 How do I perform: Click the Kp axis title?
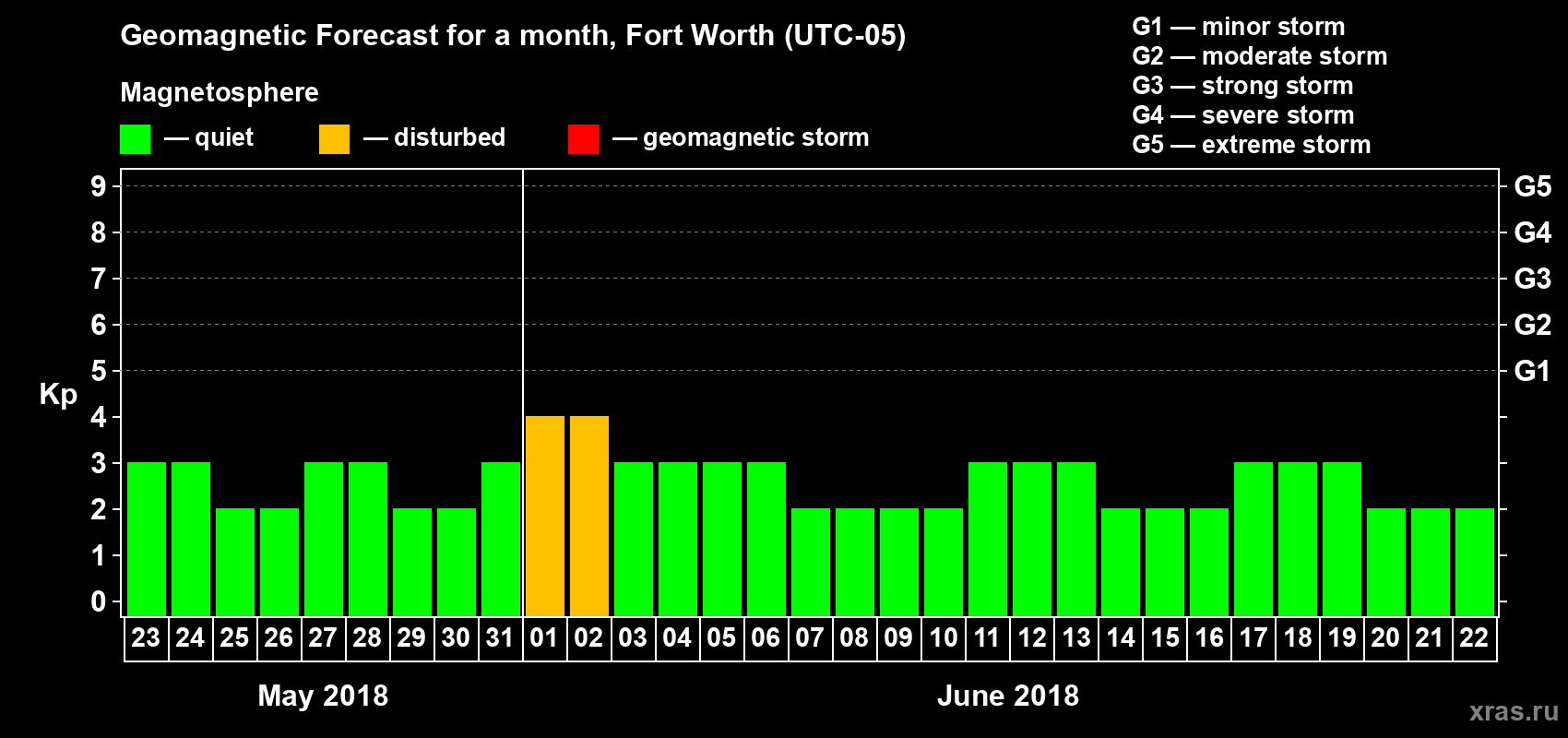tap(58, 395)
